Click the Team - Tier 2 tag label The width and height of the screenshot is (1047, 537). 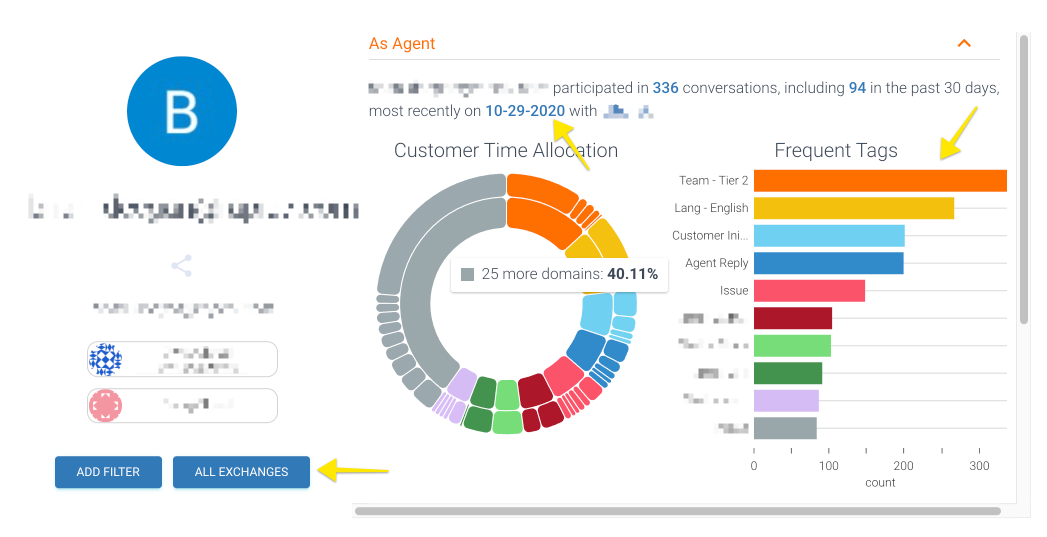(713, 180)
